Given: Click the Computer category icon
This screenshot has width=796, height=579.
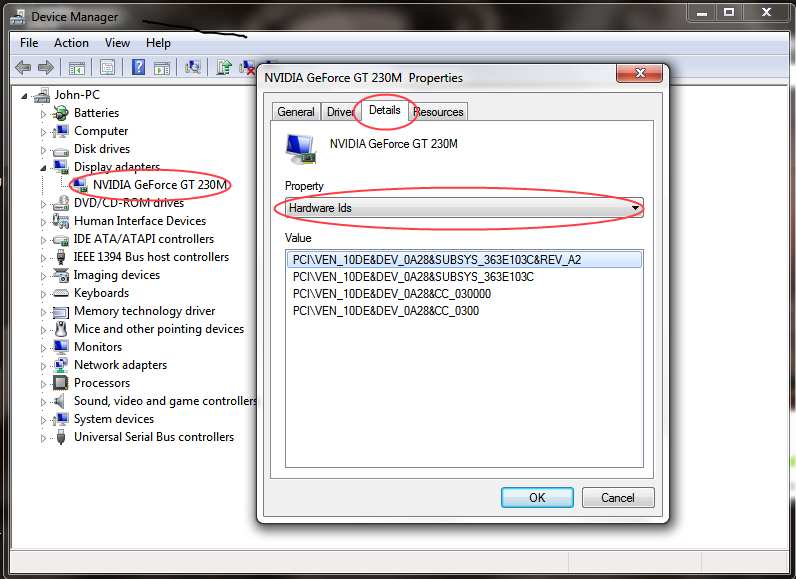Looking at the screenshot, I should (x=60, y=131).
